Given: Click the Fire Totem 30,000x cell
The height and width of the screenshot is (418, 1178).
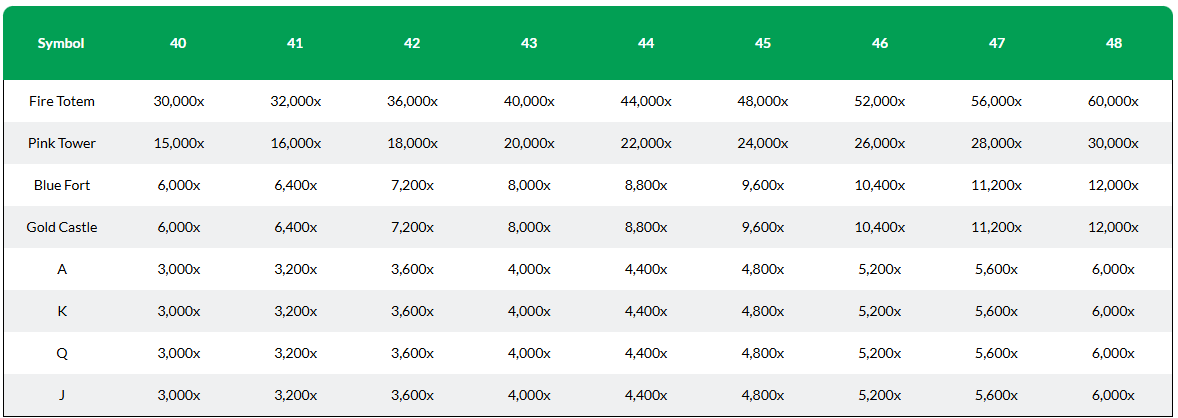Looking at the screenshot, I should pyautogui.click(x=178, y=101).
